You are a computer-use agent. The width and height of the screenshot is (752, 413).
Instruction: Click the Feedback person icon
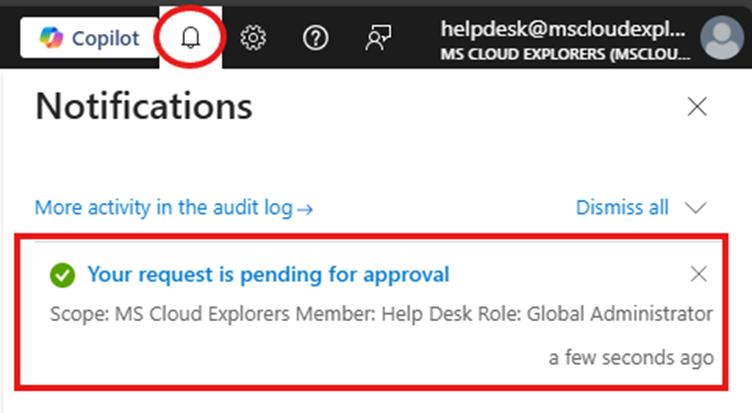[378, 38]
